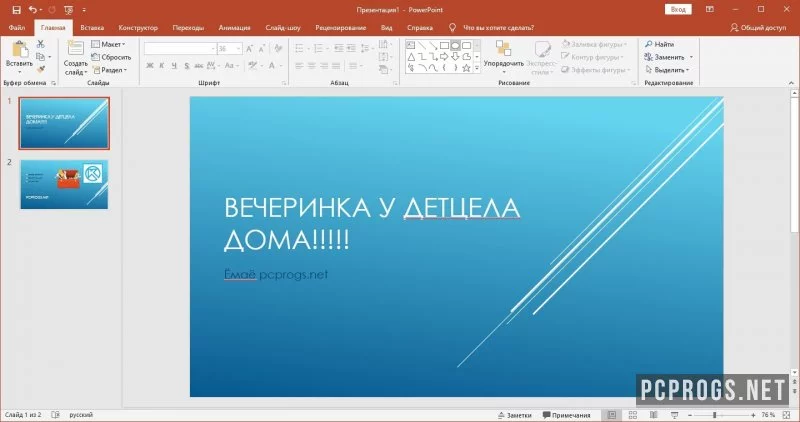Screen dimensions: 800x422
Task: Switch to the Вставка tab
Action: tap(92, 28)
